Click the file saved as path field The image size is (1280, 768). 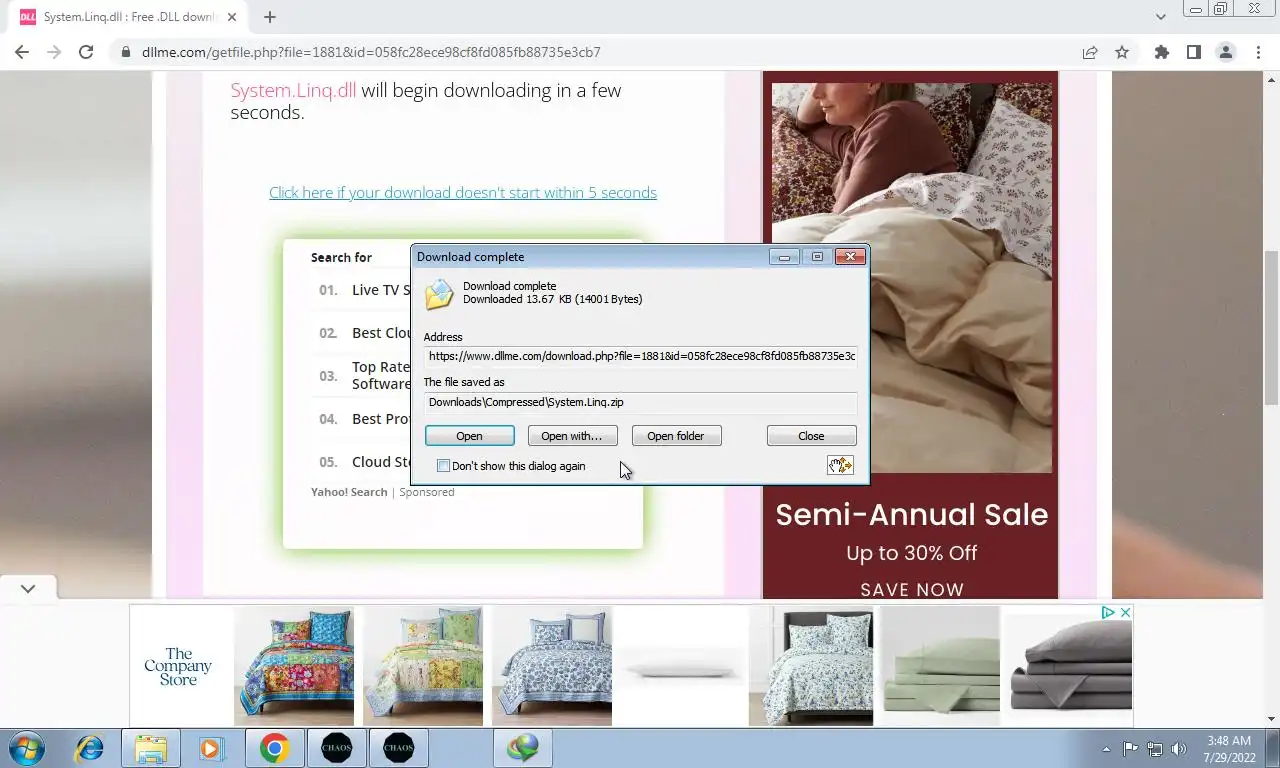pos(640,402)
